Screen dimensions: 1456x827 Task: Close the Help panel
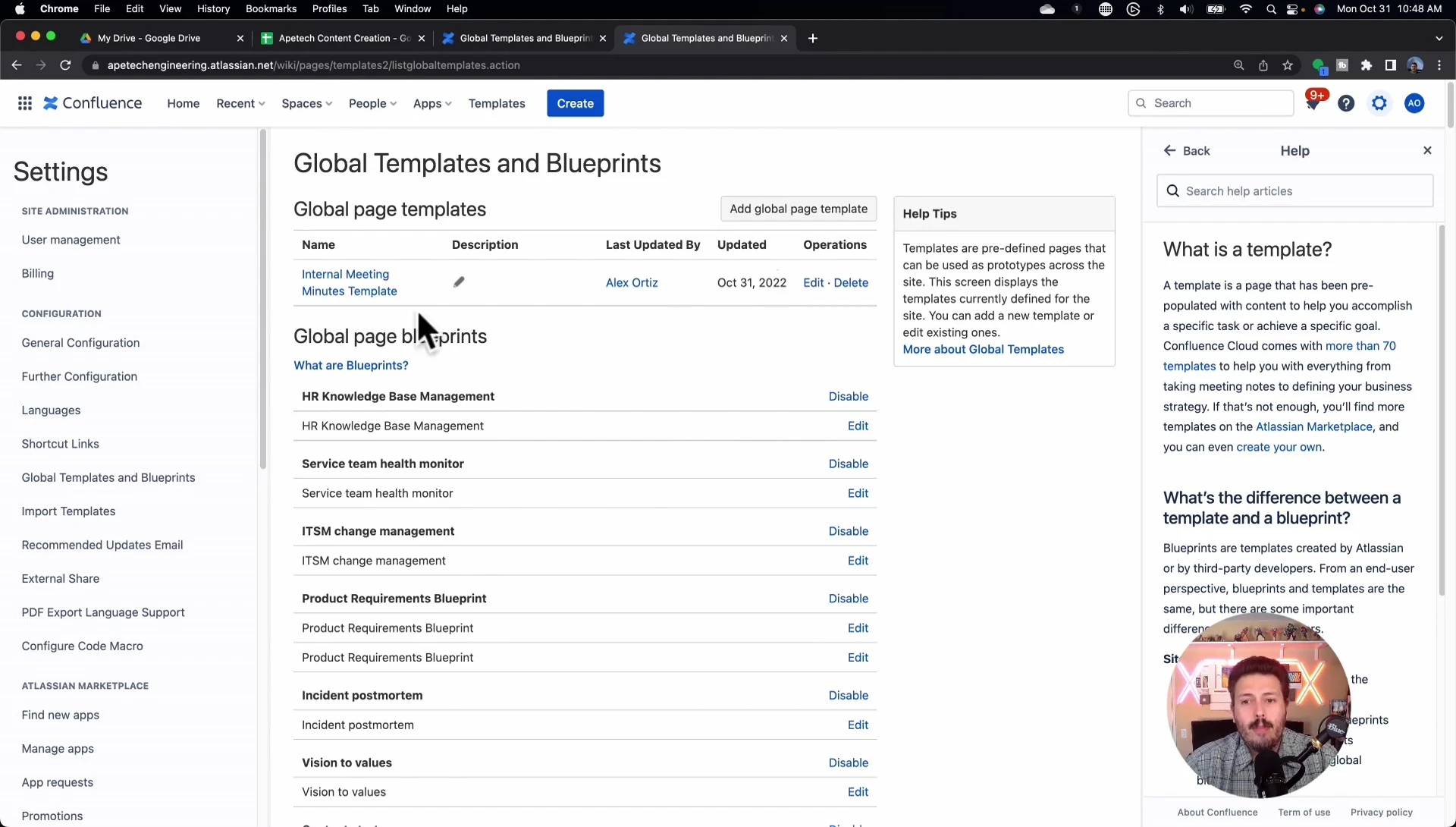click(1427, 150)
